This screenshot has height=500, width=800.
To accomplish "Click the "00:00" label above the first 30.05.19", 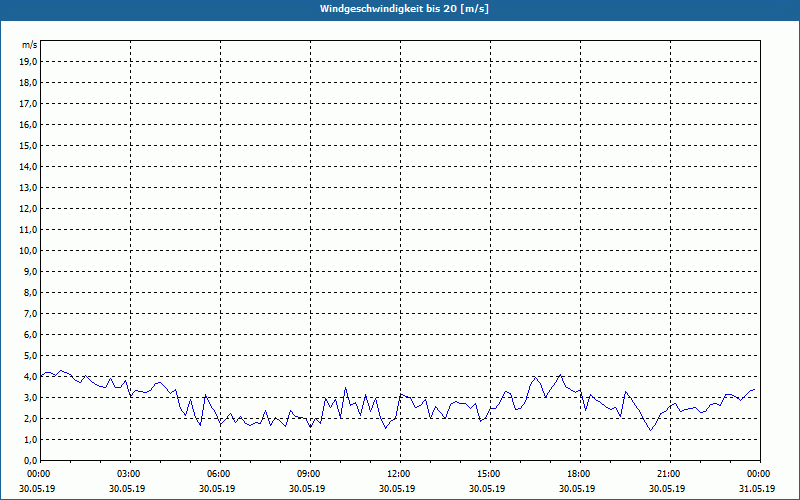I will 38,474.
